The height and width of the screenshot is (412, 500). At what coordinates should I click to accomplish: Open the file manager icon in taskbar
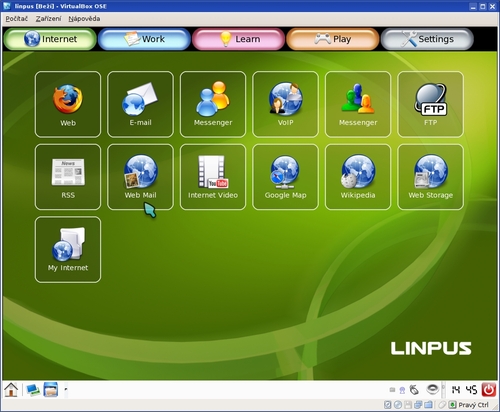click(x=51, y=390)
